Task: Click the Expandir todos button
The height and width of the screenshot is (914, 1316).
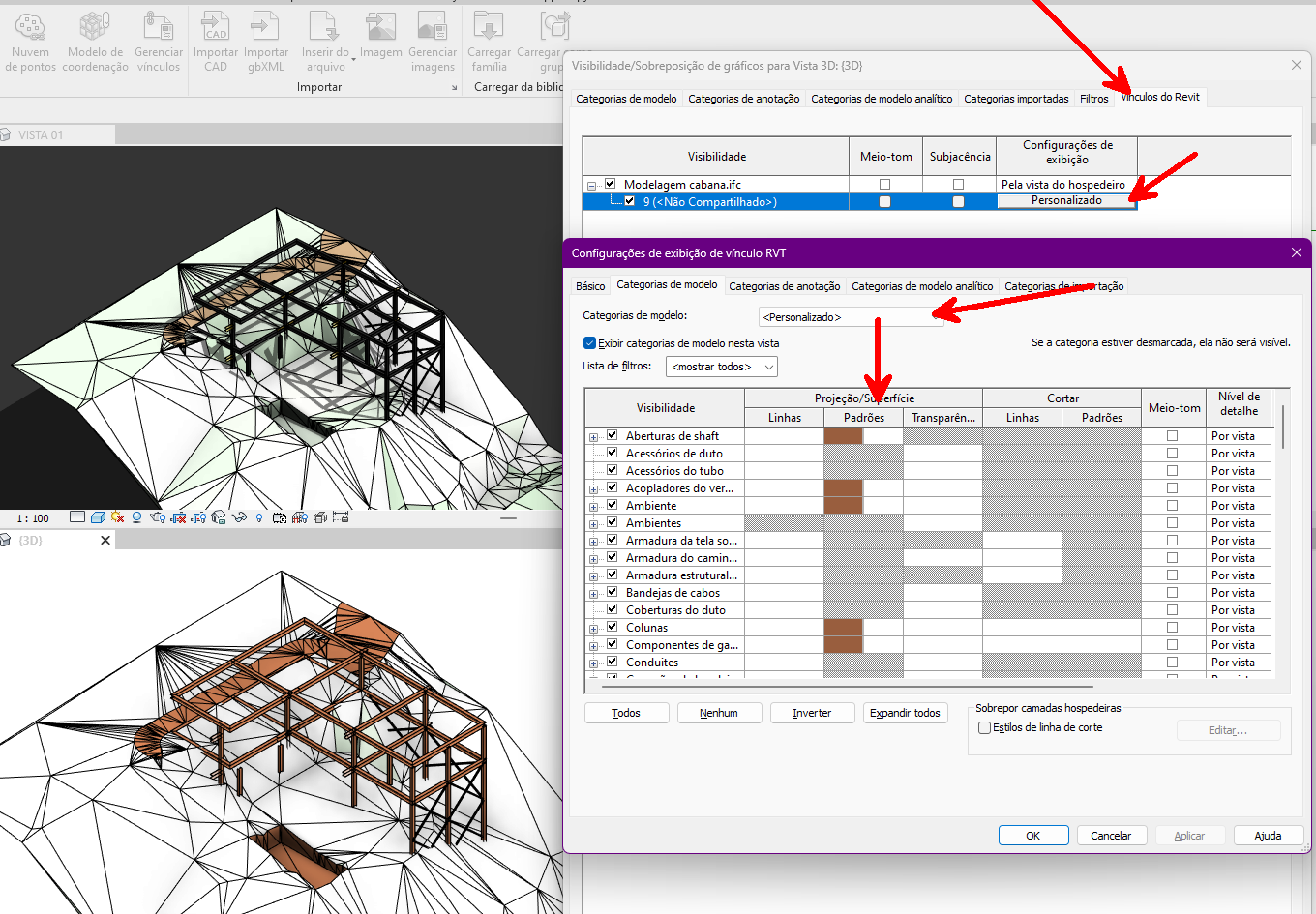Action: pyautogui.click(x=905, y=712)
